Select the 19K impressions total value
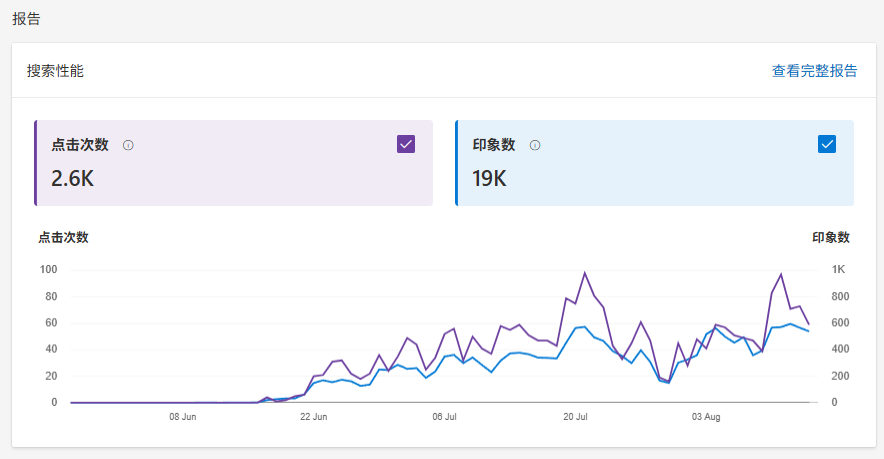This screenshot has width=884, height=459. 489,178
